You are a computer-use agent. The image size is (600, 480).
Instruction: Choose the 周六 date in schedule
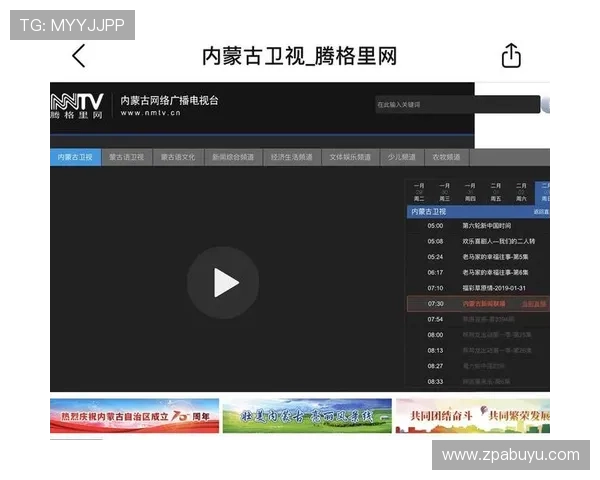point(522,192)
